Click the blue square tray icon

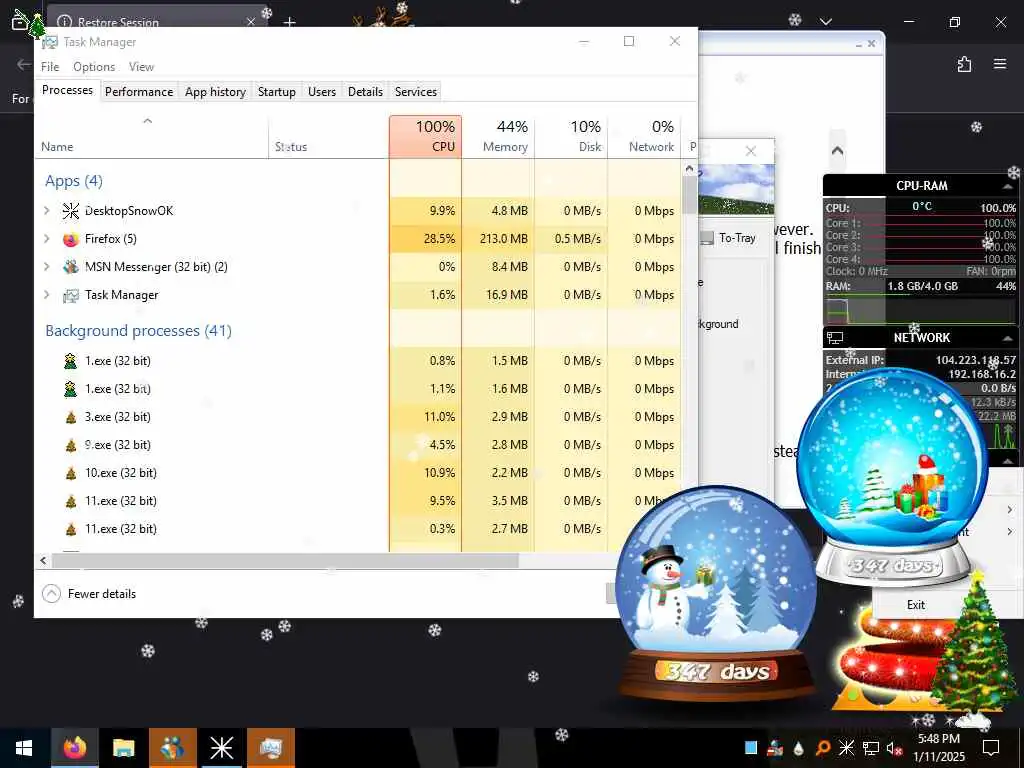(x=751, y=748)
